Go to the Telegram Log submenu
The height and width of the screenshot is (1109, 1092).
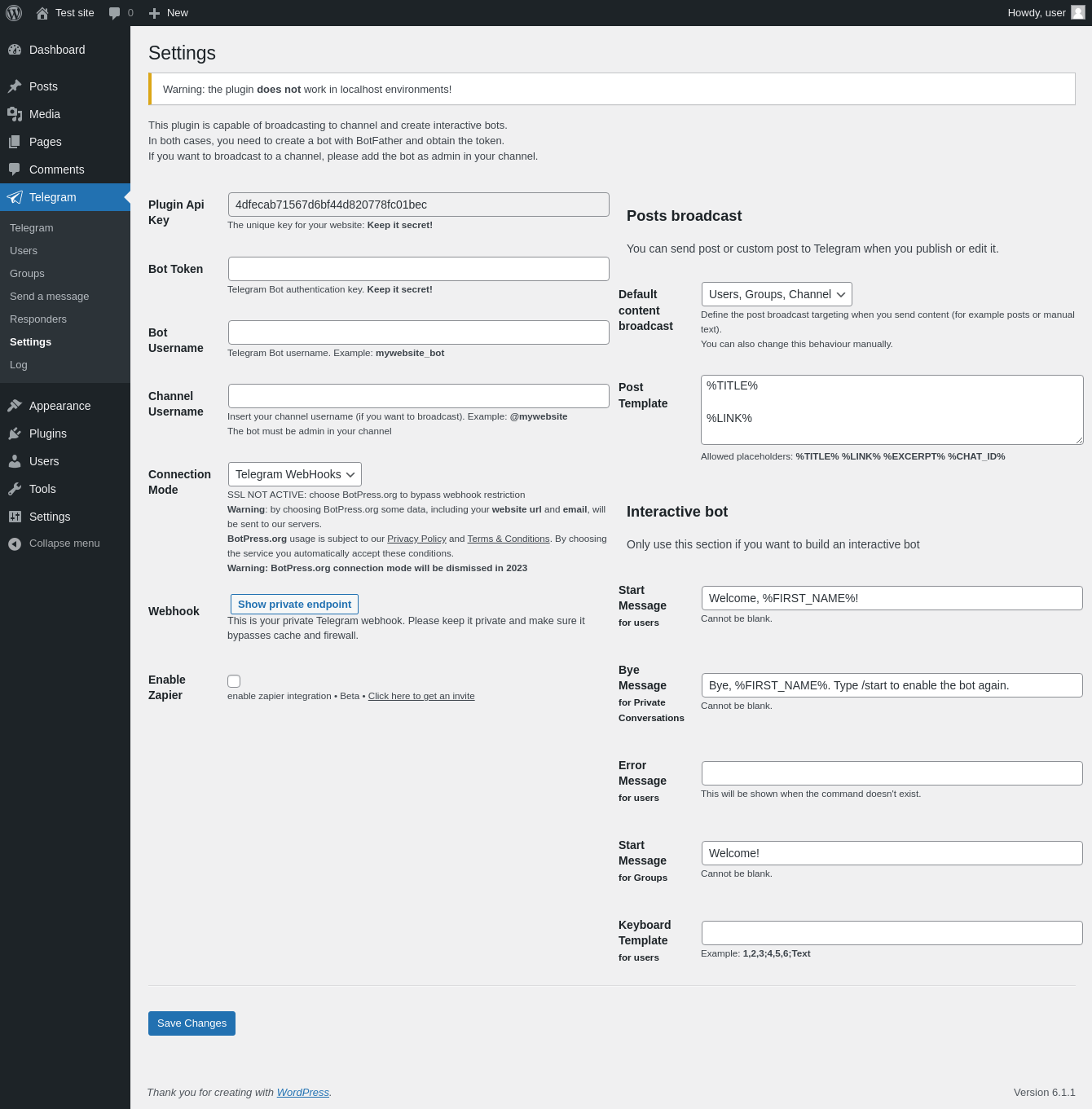[19, 365]
